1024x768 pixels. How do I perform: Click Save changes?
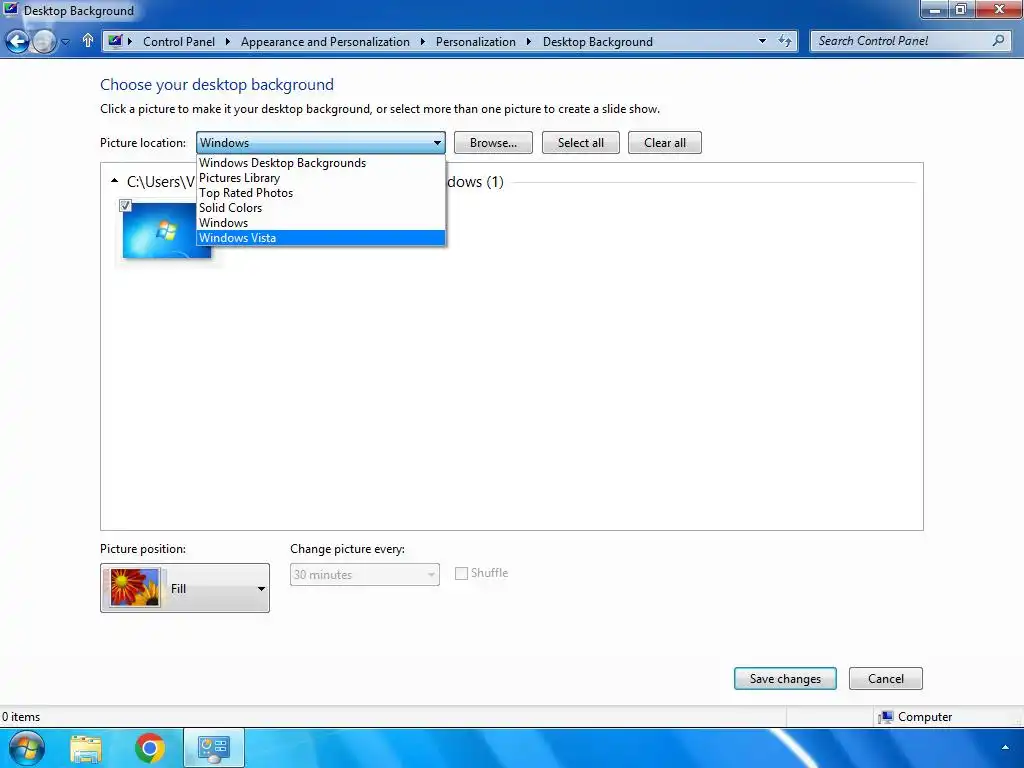click(x=785, y=679)
